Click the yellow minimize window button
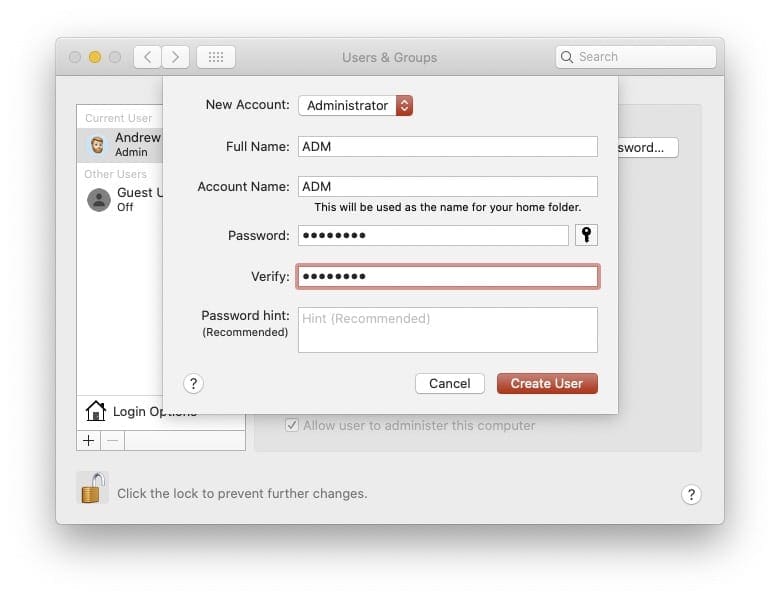 [x=95, y=57]
